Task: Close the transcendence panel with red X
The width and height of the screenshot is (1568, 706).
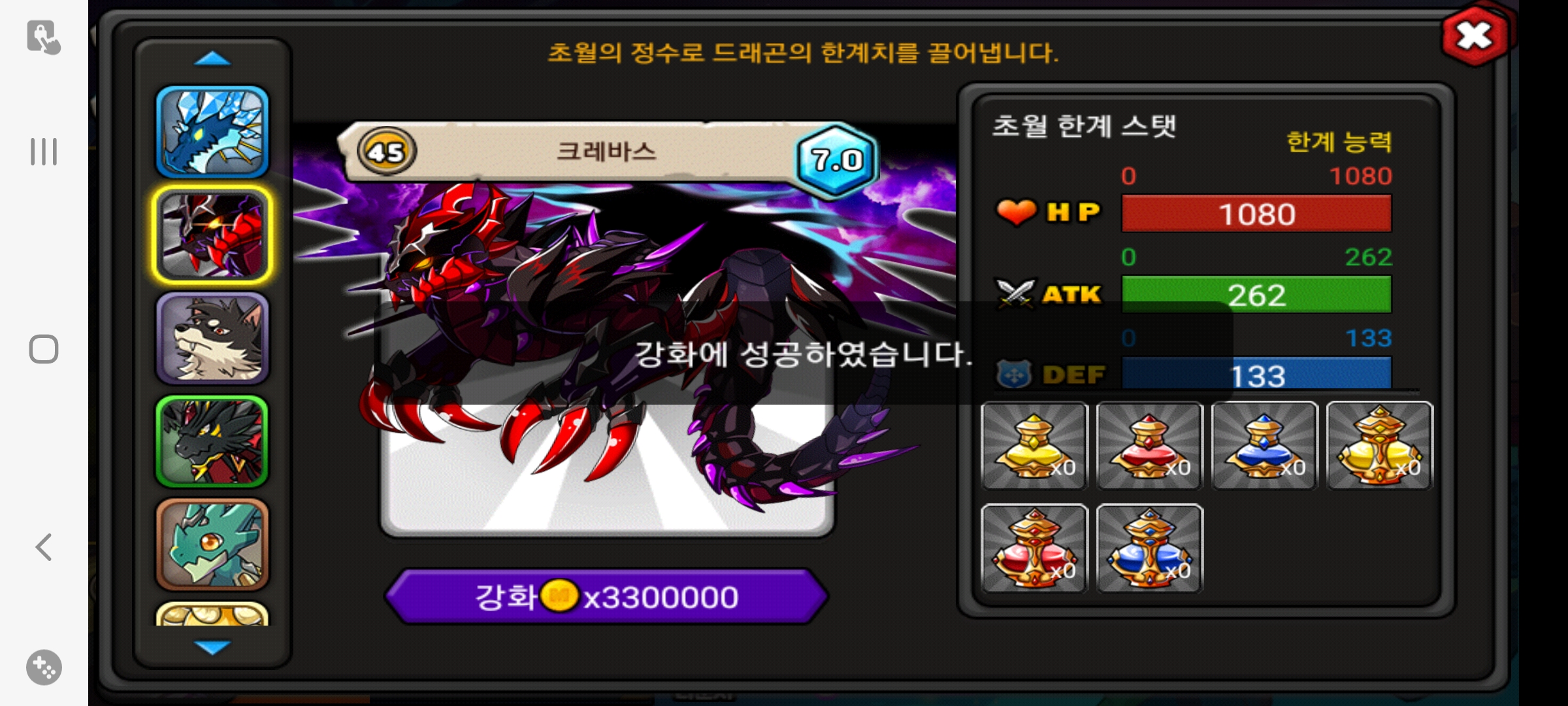Action: [x=1475, y=36]
